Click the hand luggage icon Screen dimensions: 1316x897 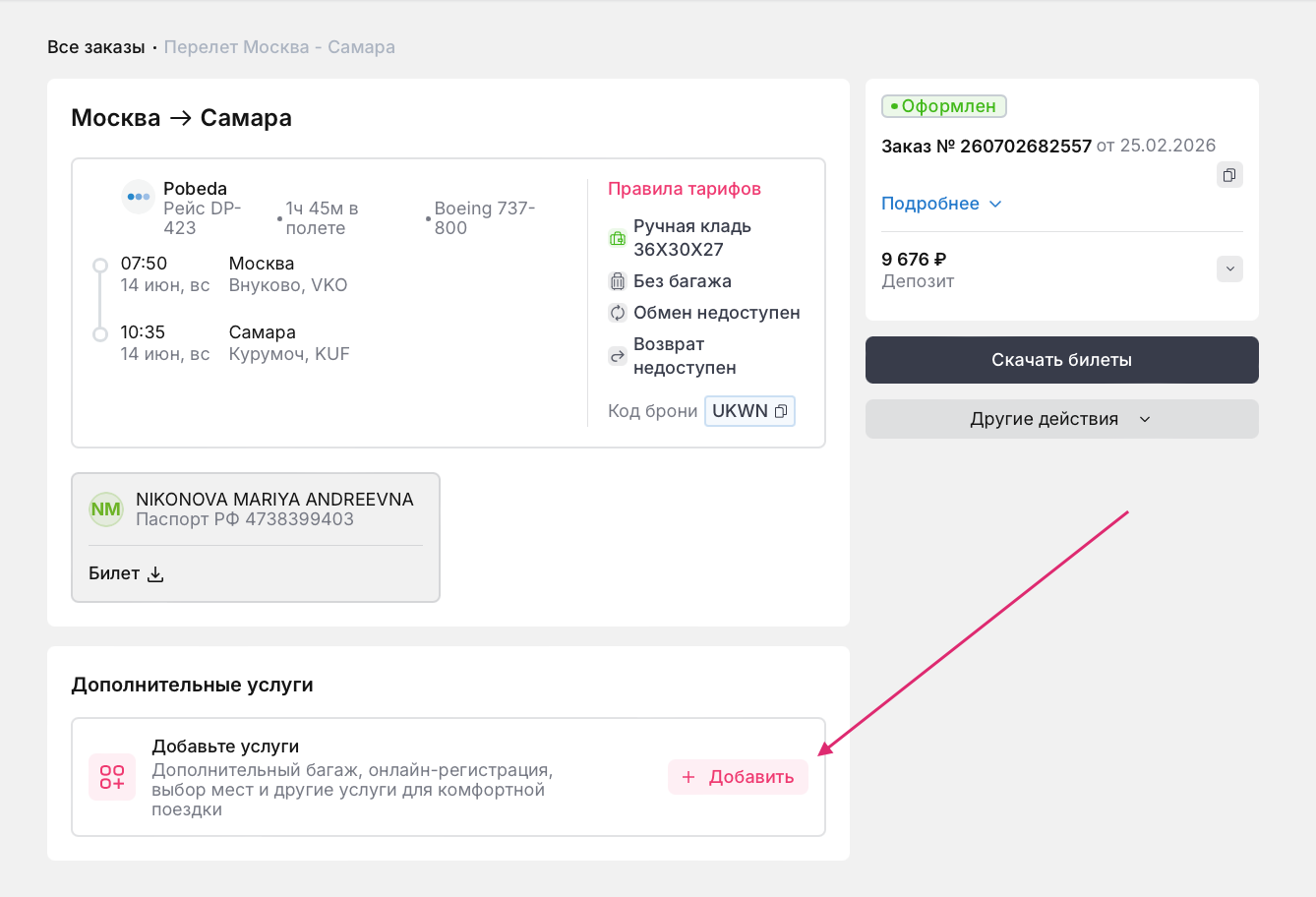(618, 238)
